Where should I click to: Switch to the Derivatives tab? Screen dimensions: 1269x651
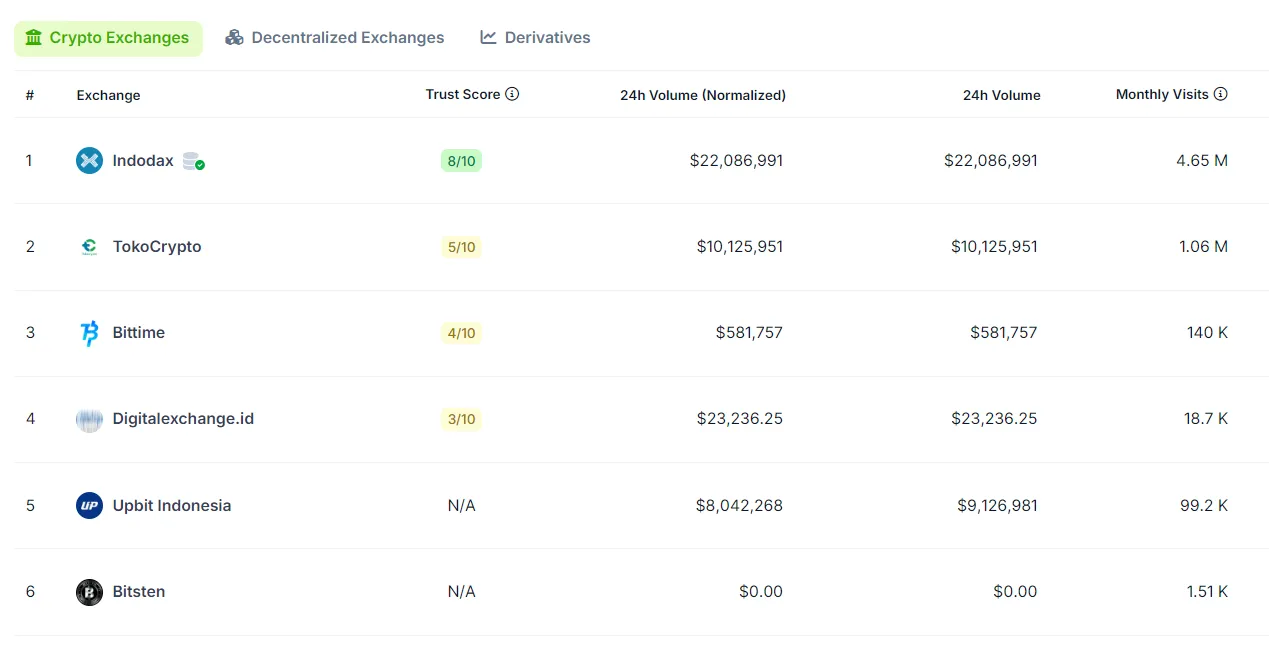pos(535,38)
